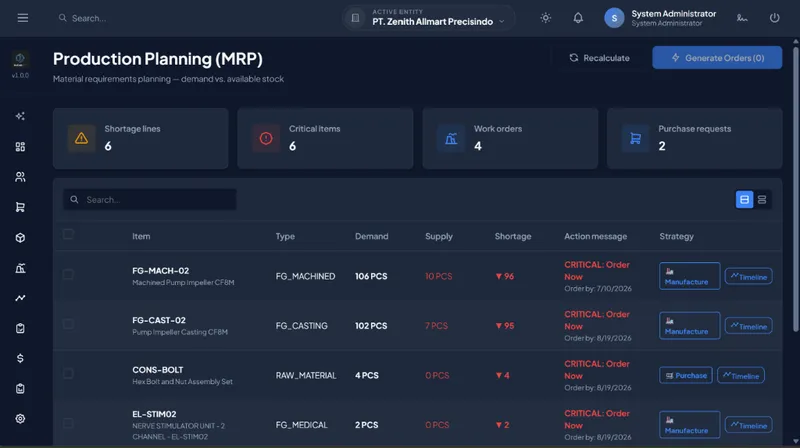Click Manufacture strategy for EL-STIM02
This screenshot has height=448, width=800.
coord(689,425)
